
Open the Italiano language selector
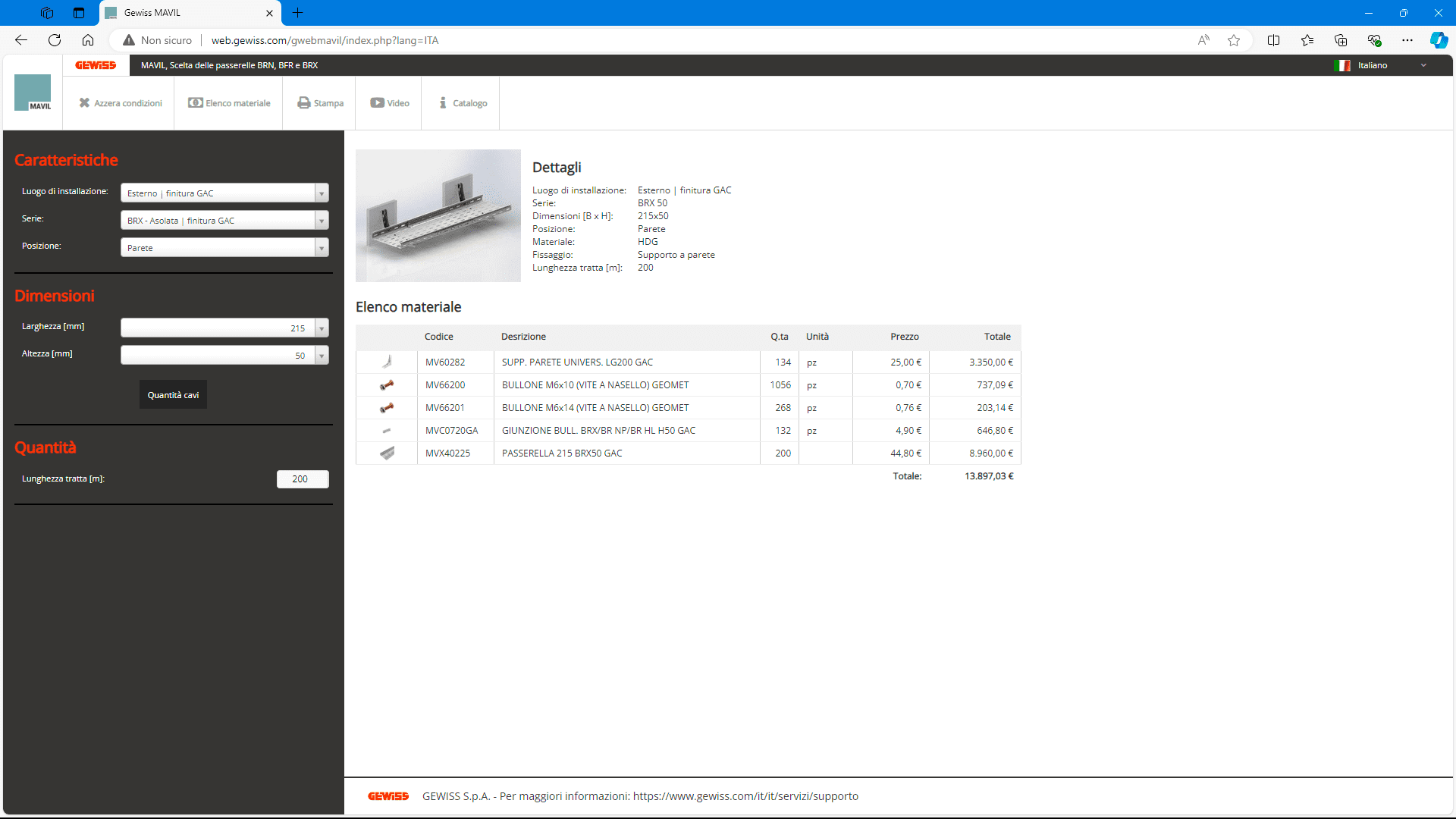[1382, 65]
